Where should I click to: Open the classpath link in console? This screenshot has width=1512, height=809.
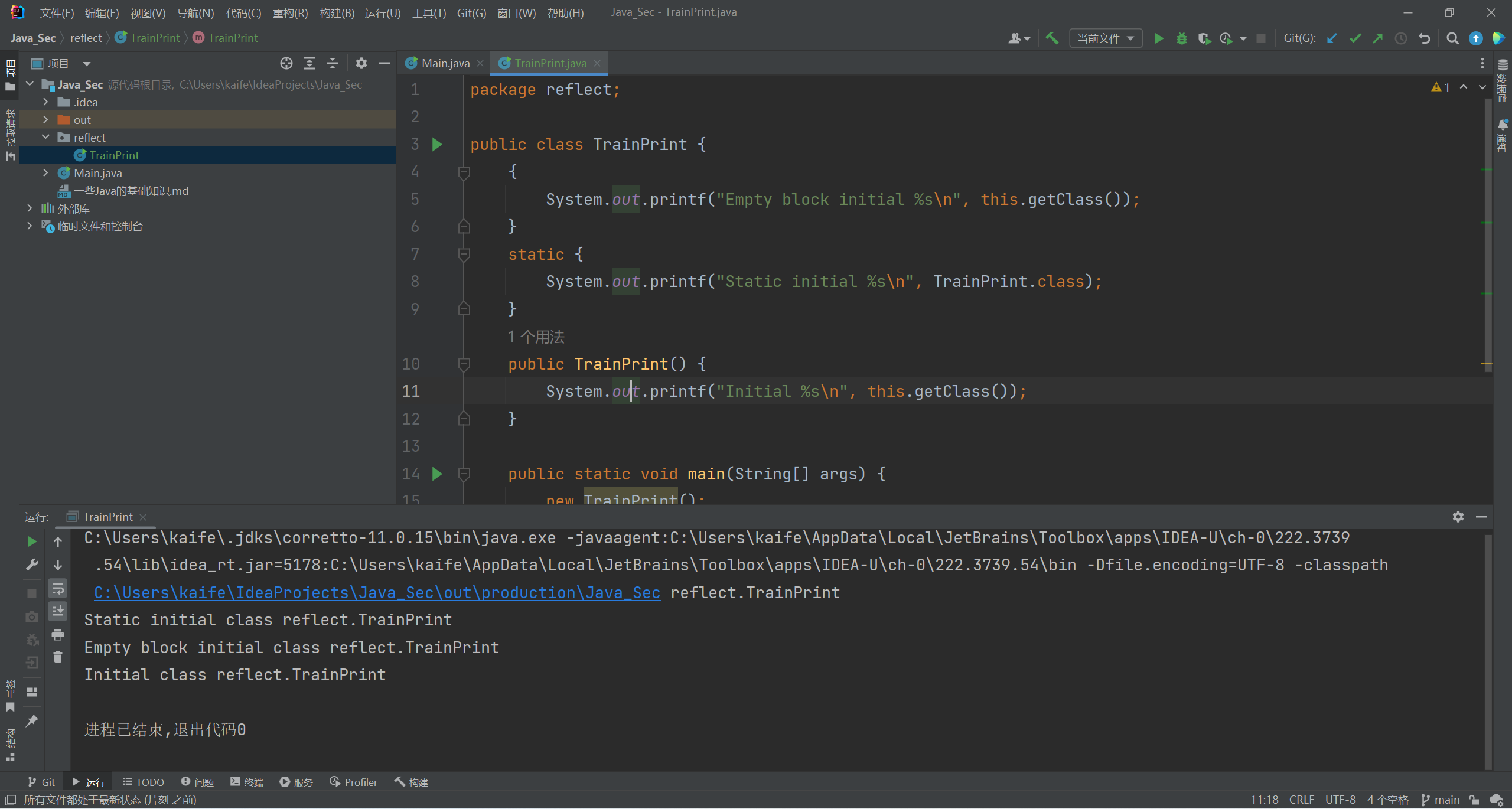[x=377, y=593]
